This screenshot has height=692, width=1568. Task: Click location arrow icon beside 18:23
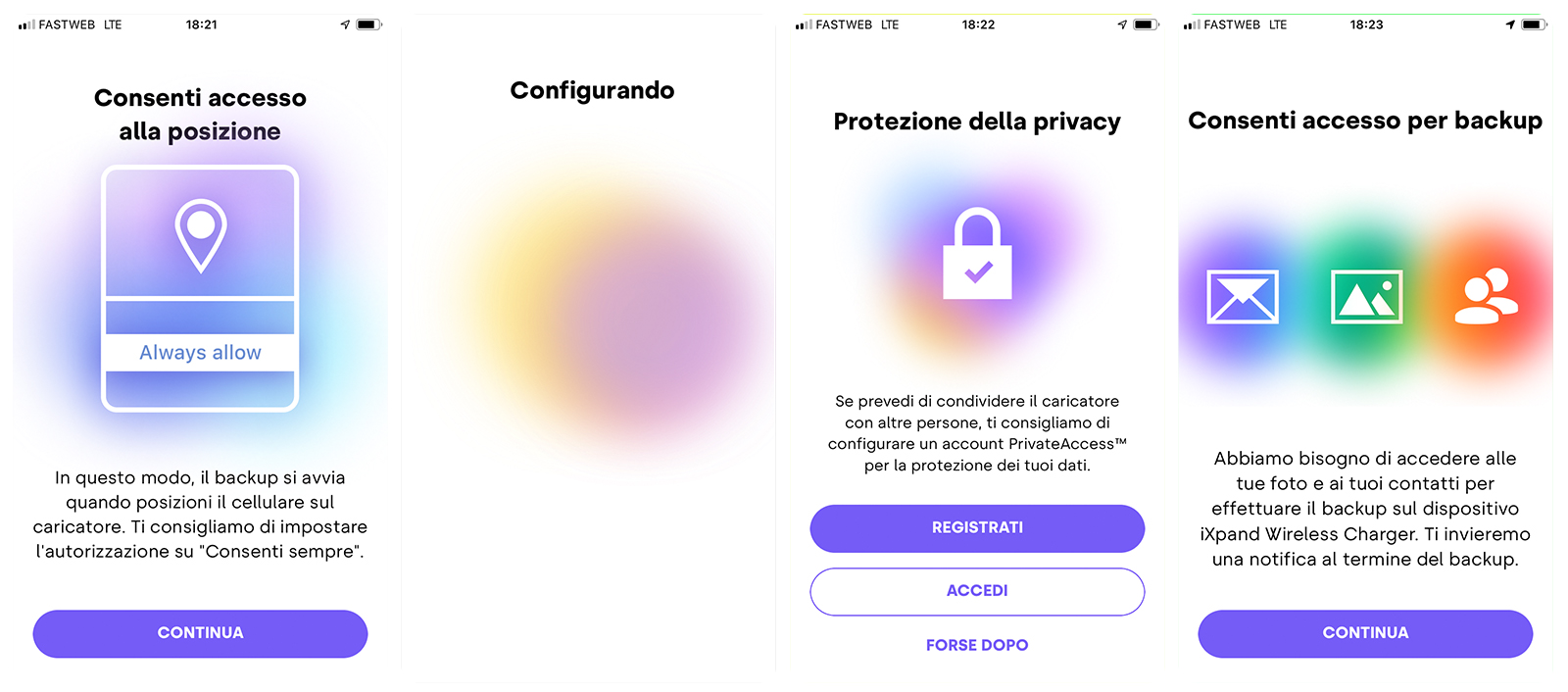[1510, 25]
